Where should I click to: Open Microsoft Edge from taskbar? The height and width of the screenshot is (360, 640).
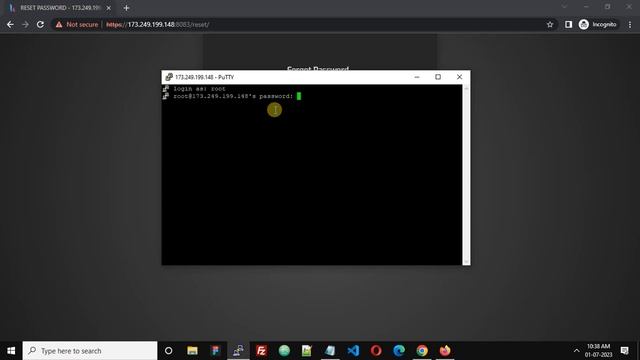[399, 351]
